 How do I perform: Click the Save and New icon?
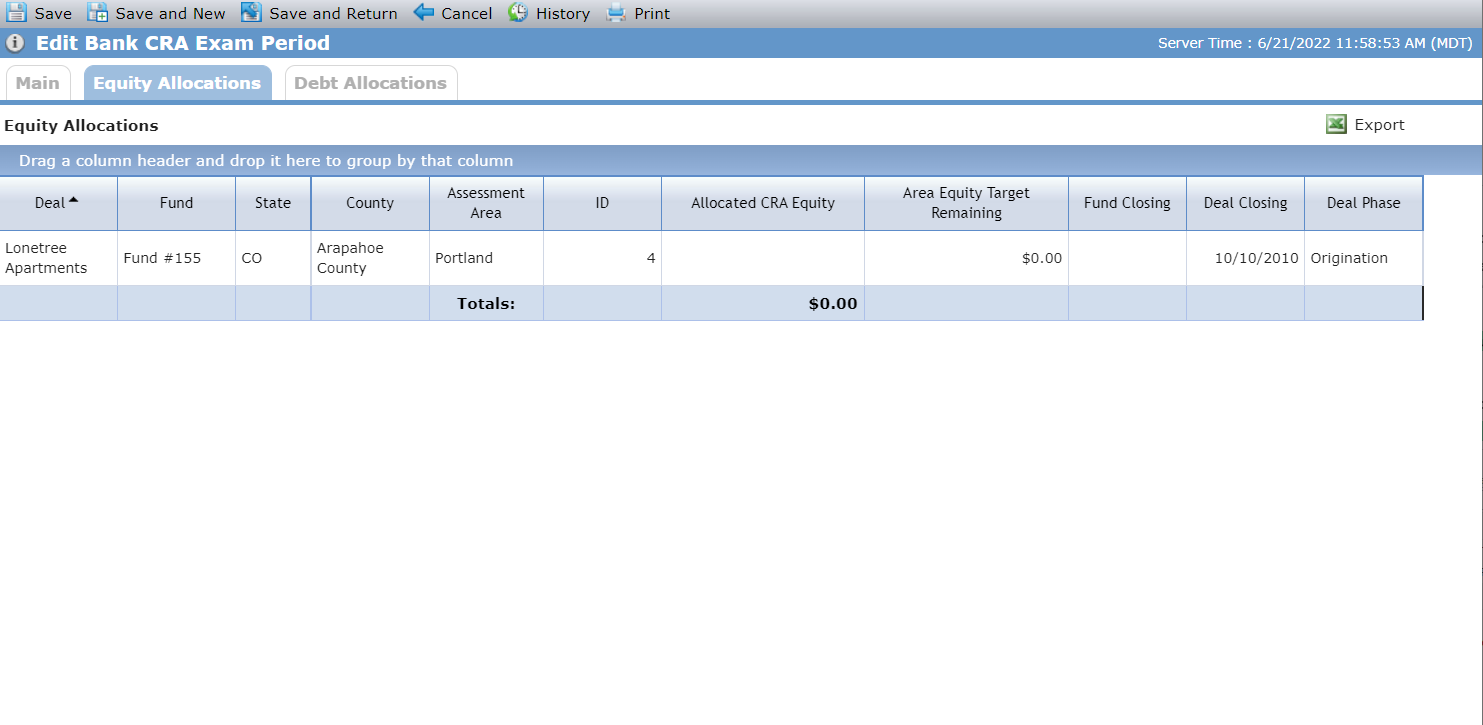point(98,13)
